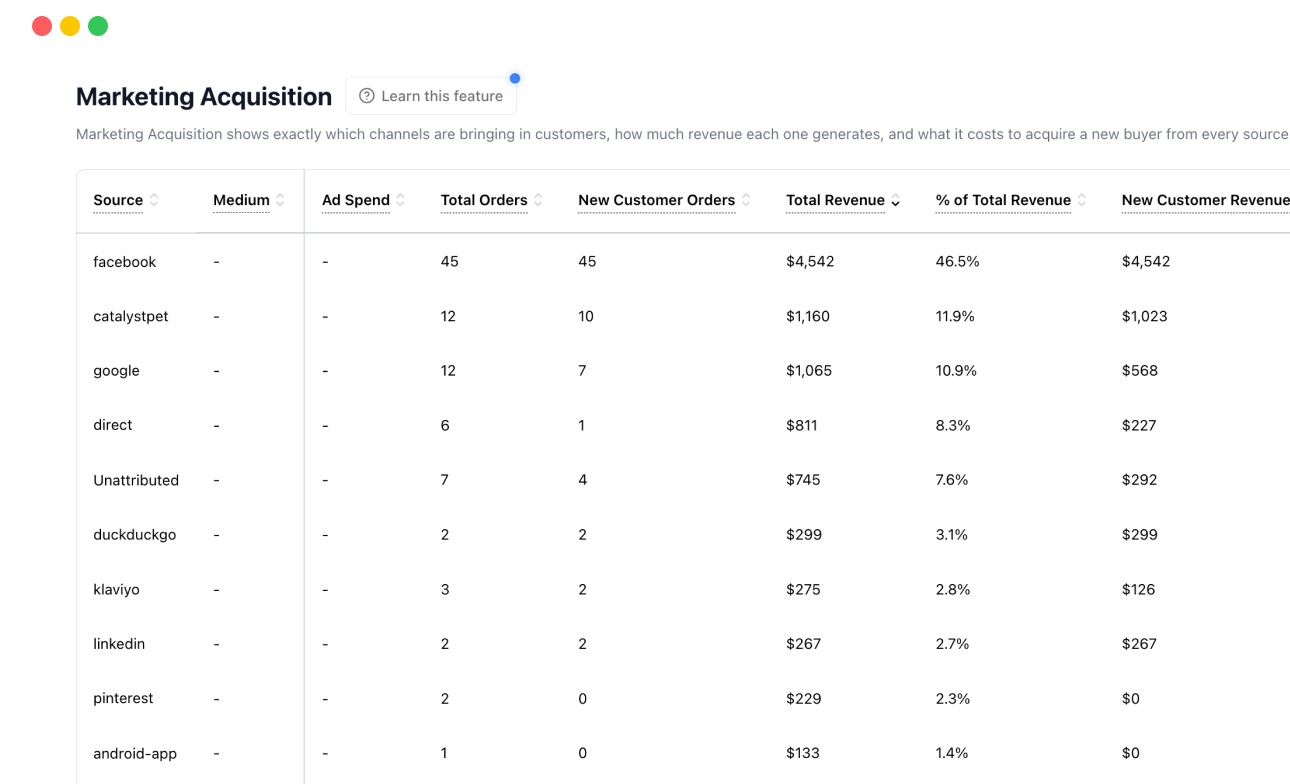Select the Total Revenue column header

835,200
